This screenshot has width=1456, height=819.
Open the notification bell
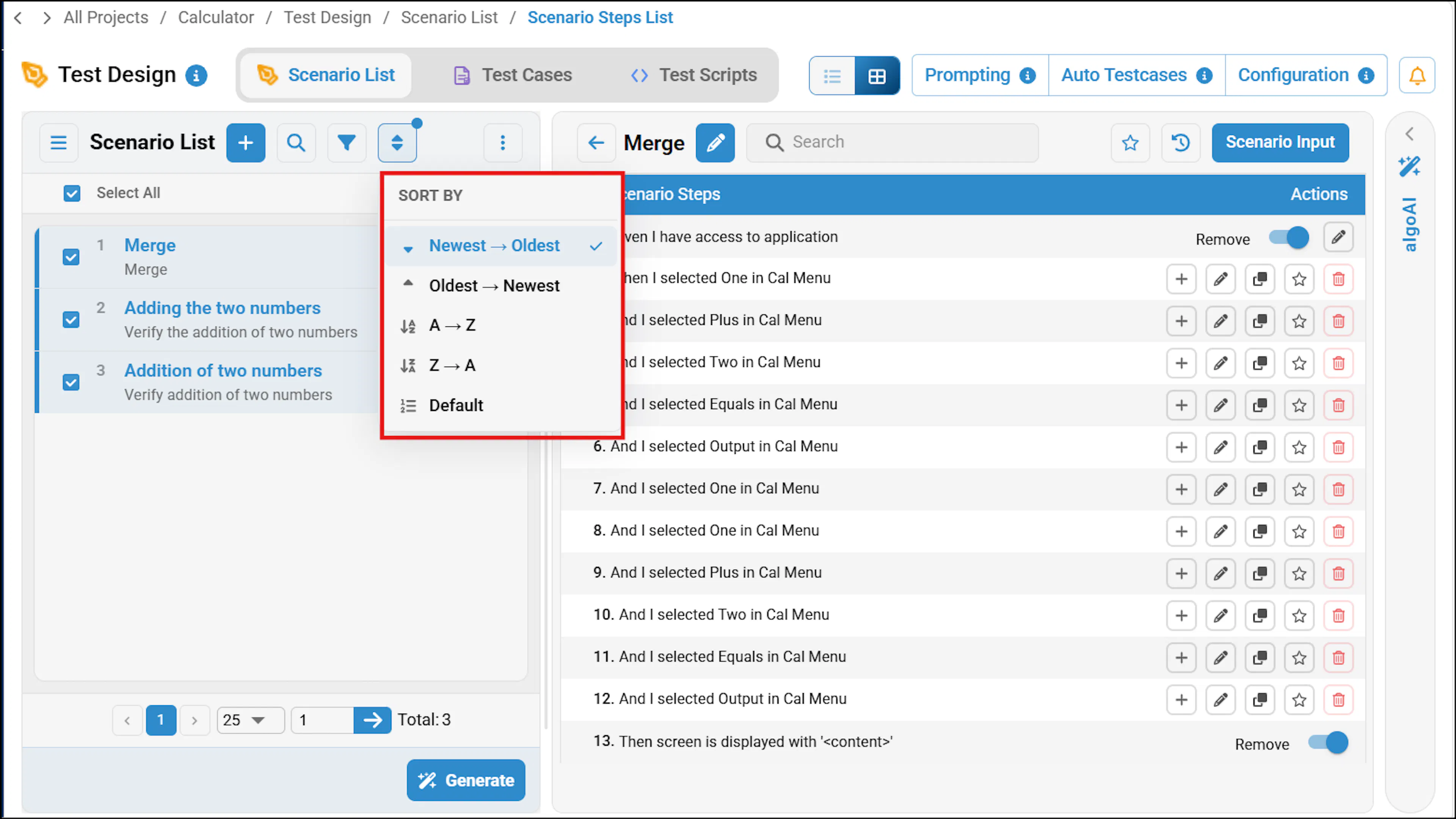(x=1417, y=75)
